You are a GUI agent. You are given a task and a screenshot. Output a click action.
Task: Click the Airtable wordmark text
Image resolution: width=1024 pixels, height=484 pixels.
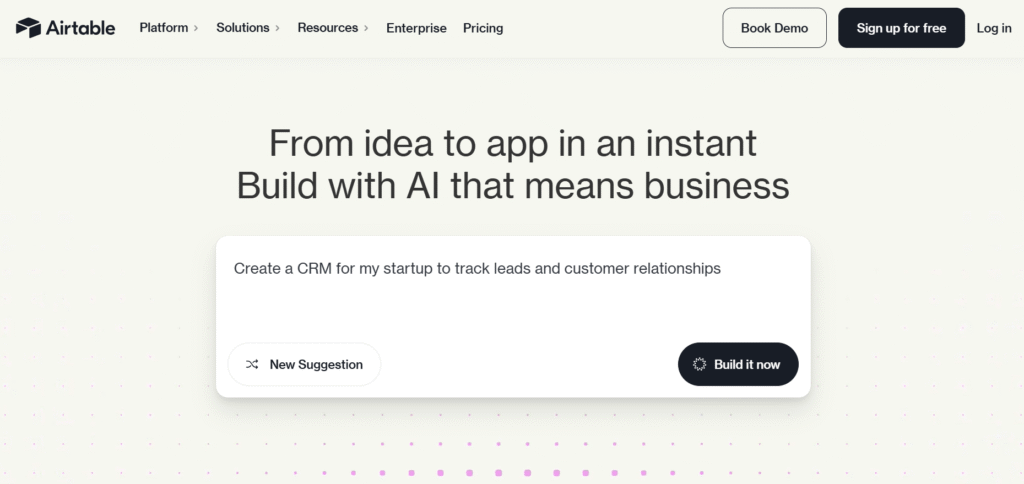pyautogui.click(x=80, y=28)
